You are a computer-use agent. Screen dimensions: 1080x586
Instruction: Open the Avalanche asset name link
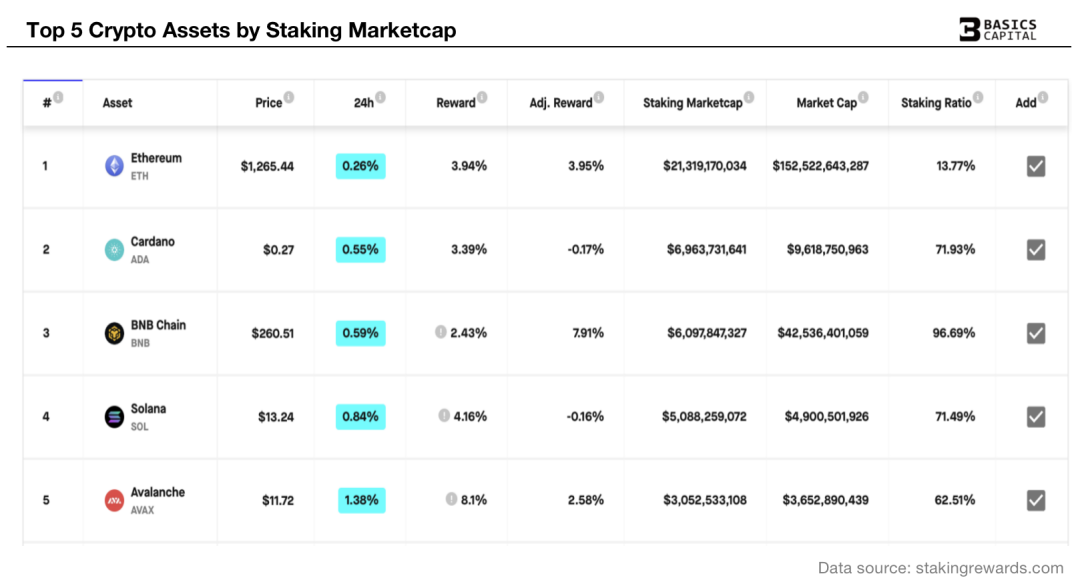[158, 492]
